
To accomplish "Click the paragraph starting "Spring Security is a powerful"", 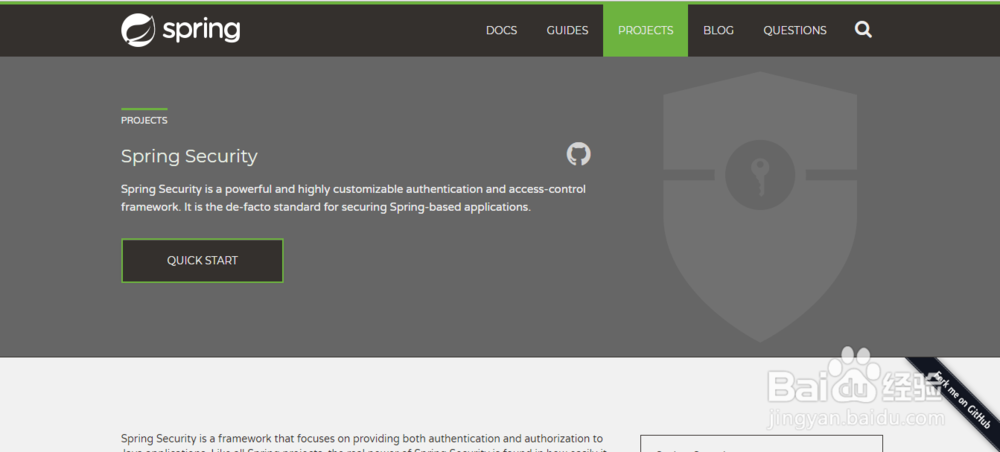I will [x=353, y=198].
